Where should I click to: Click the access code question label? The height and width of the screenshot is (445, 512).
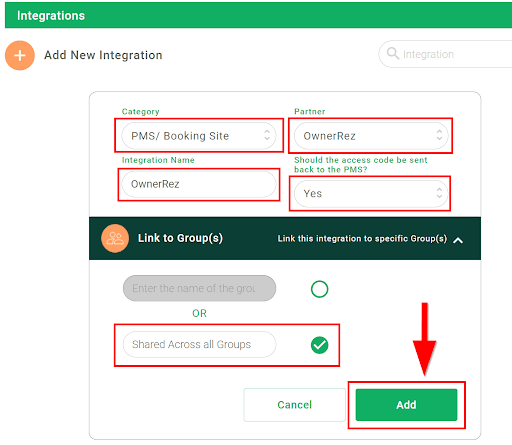pyautogui.click(x=361, y=165)
